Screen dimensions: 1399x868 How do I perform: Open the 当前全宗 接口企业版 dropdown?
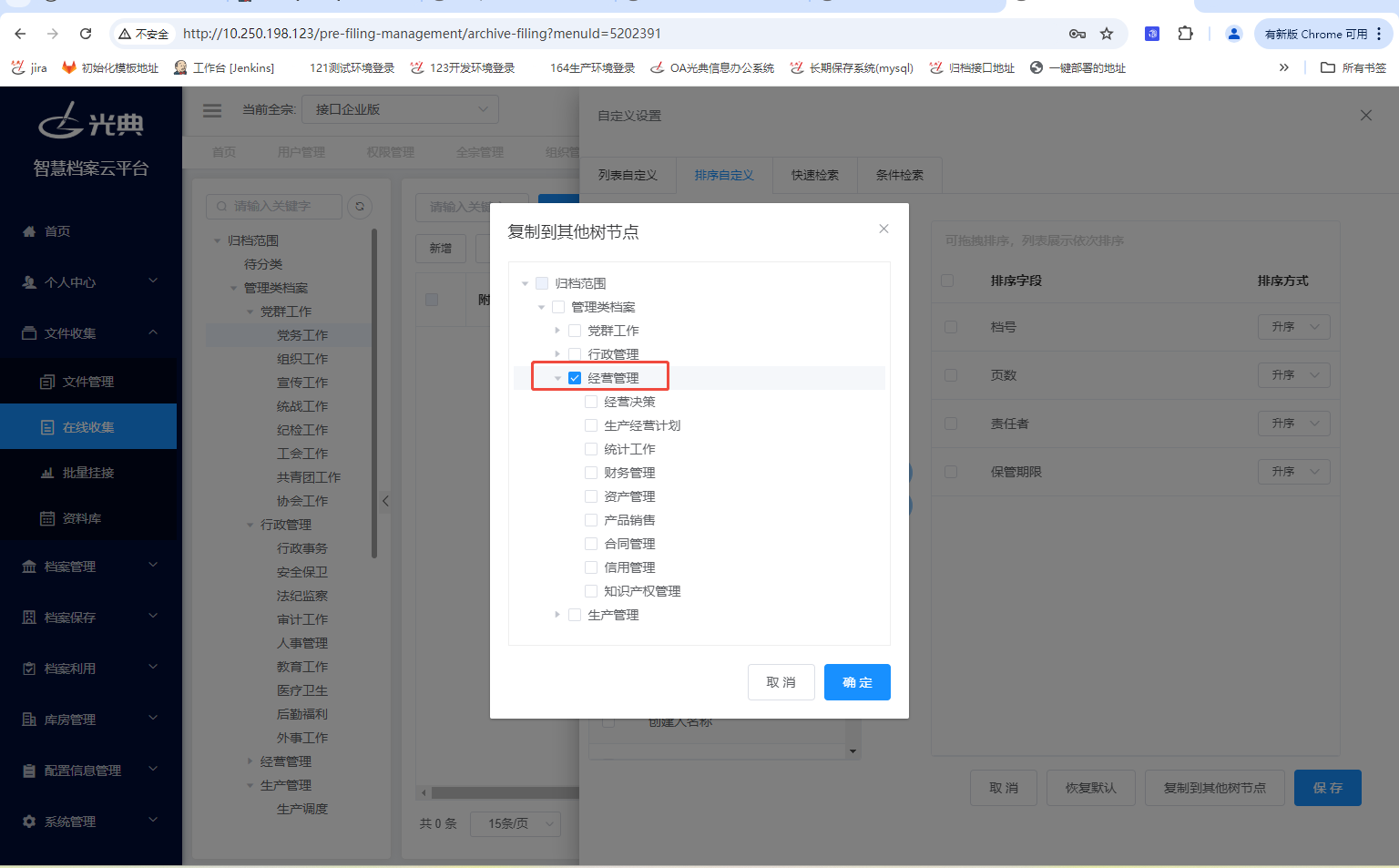coord(400,109)
